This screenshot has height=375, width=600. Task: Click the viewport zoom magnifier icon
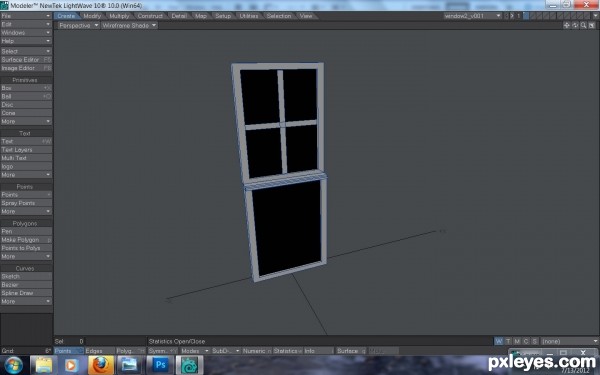(584, 25)
